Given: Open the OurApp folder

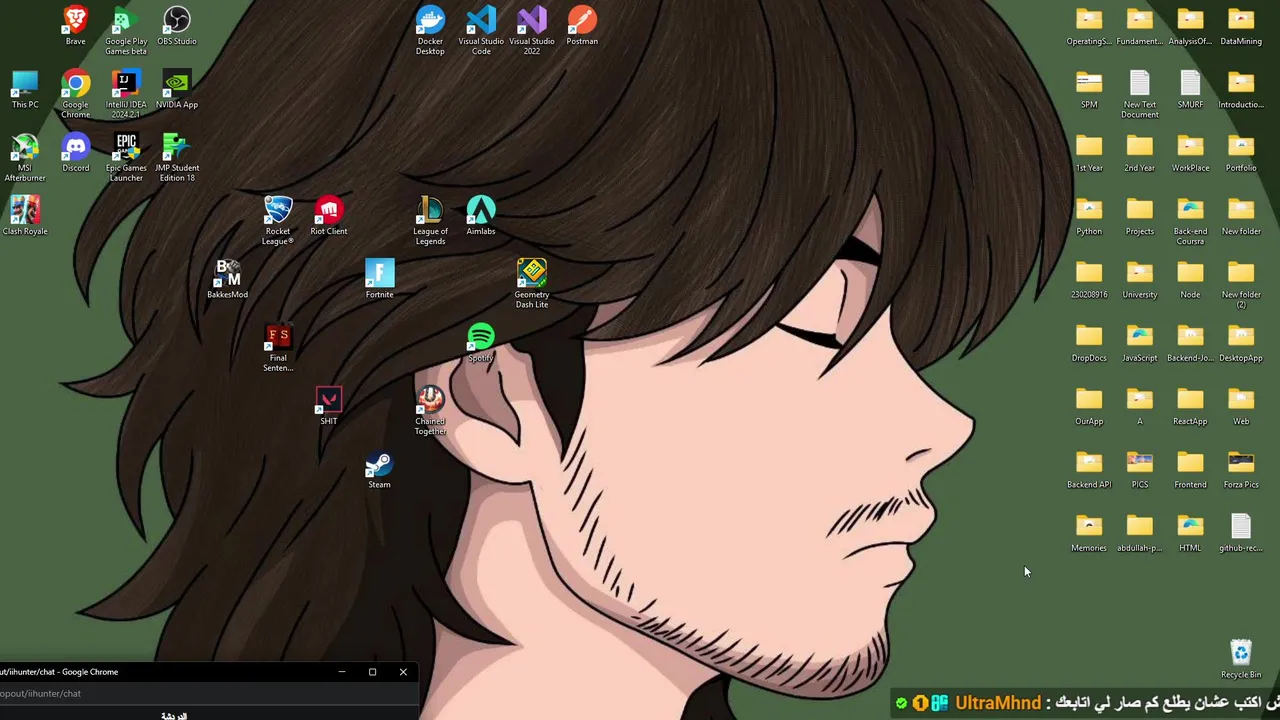Looking at the screenshot, I should (x=1089, y=405).
